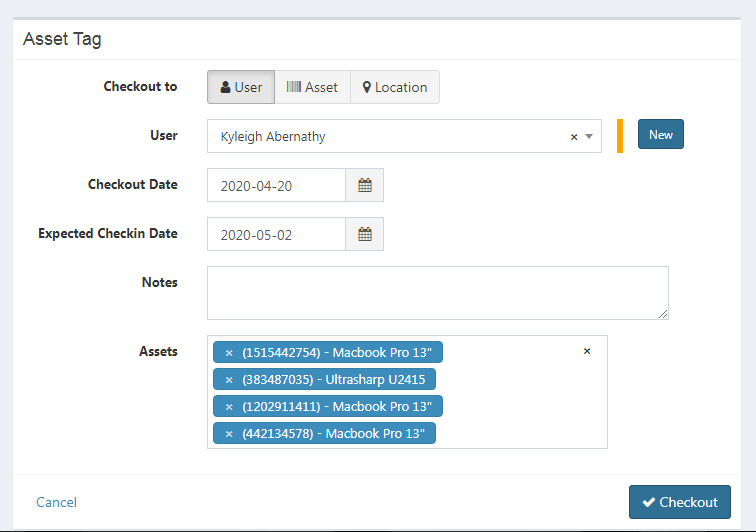Select User as checkout target
Screen dimensions: 756x532
(241, 87)
